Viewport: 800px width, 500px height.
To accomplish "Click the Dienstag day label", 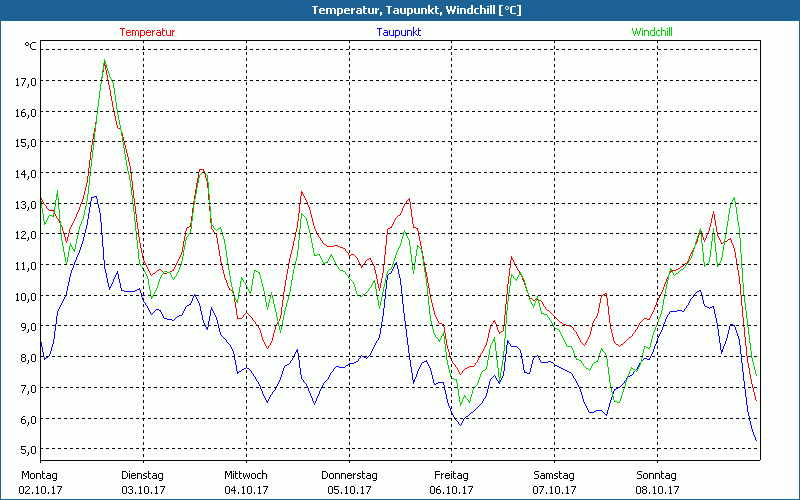I will coord(142,476).
